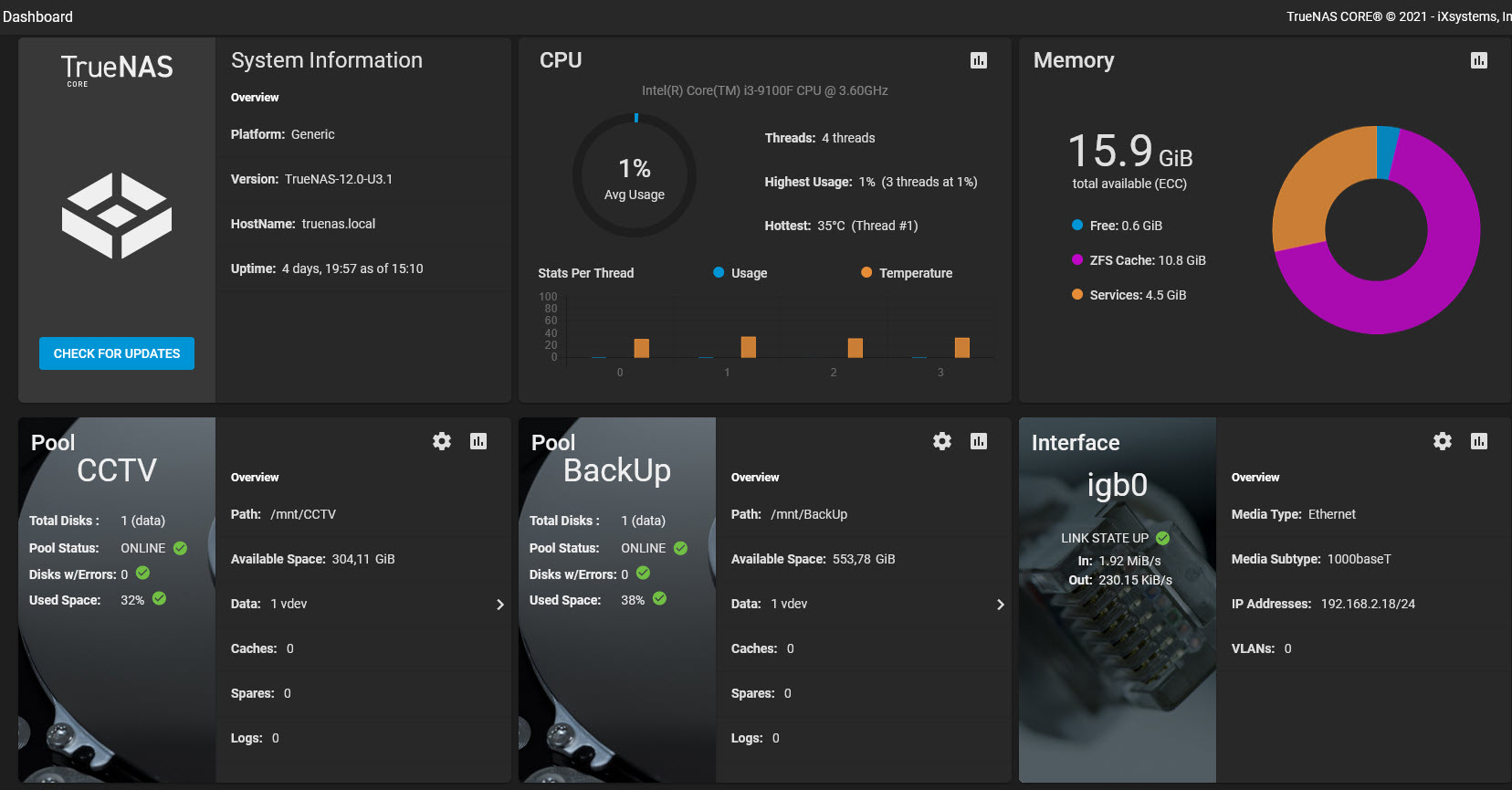Click BackUp Disks w/Errors checkmark
The width and height of the screenshot is (1512, 790).
[643, 573]
